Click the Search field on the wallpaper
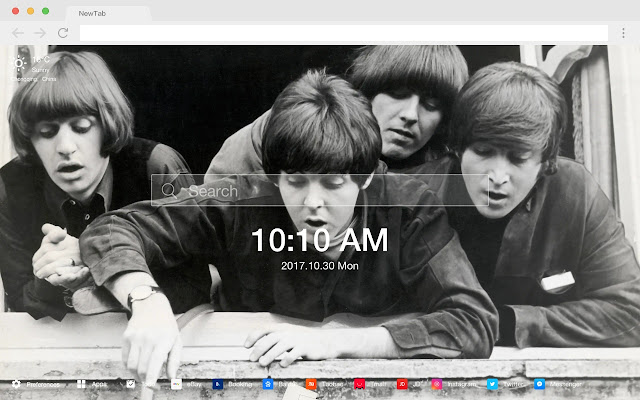 [x=320, y=191]
